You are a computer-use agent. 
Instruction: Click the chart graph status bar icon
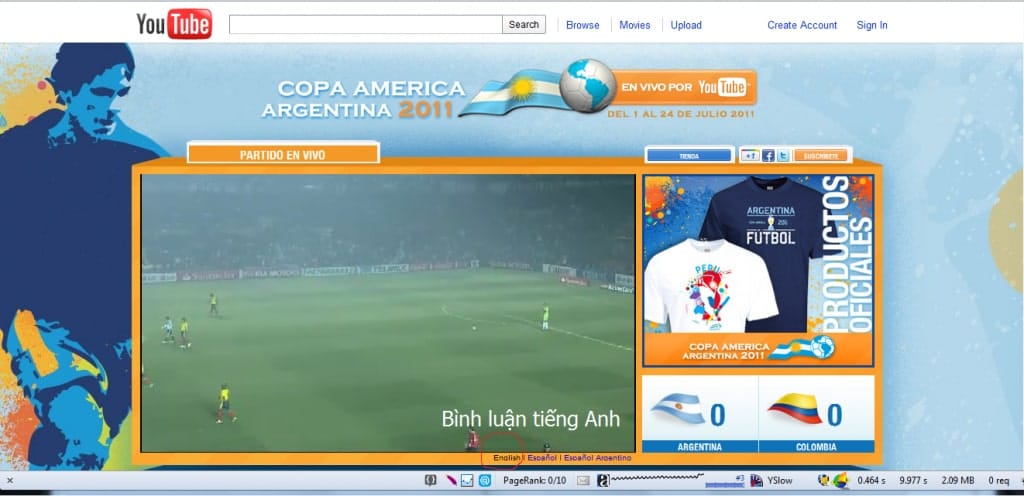467,480
